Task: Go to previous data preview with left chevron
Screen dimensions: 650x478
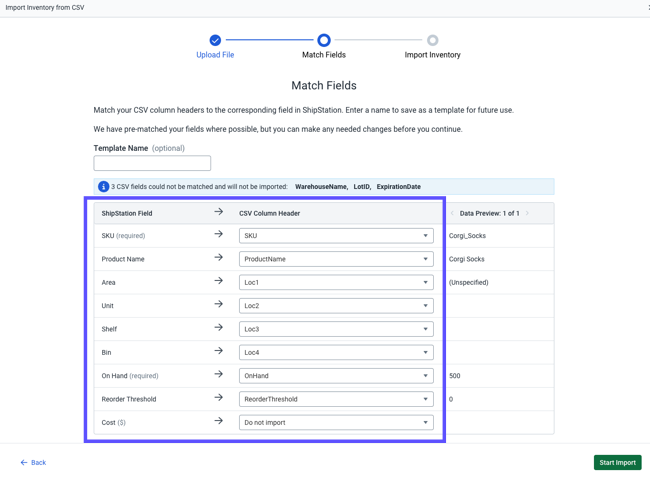Action: click(x=452, y=213)
